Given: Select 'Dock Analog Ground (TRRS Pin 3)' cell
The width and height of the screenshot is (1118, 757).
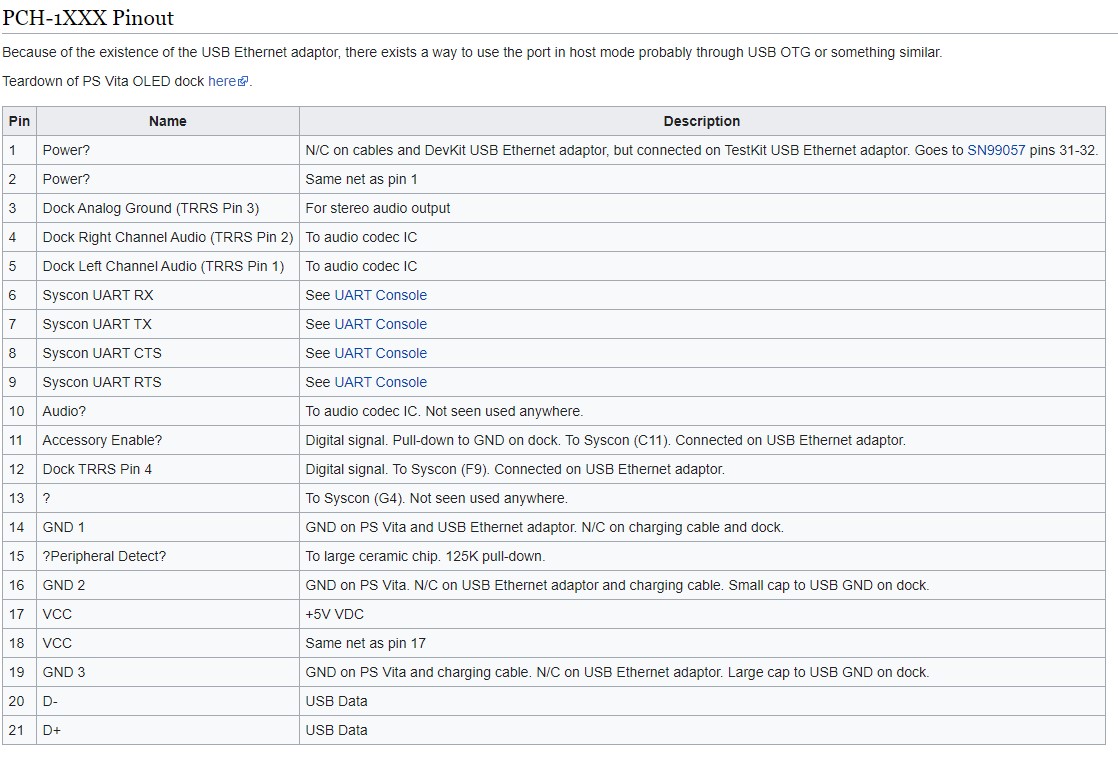Looking at the screenshot, I should click(168, 208).
